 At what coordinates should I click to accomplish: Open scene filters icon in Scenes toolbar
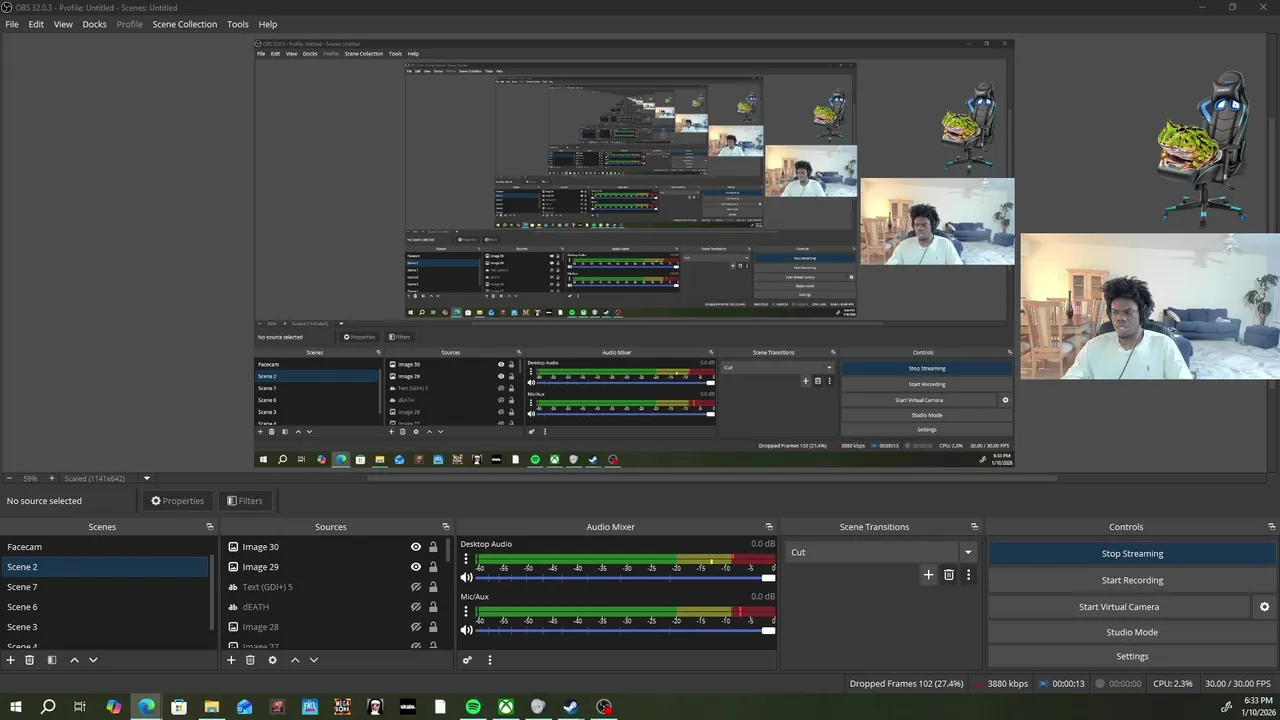tap(52, 660)
